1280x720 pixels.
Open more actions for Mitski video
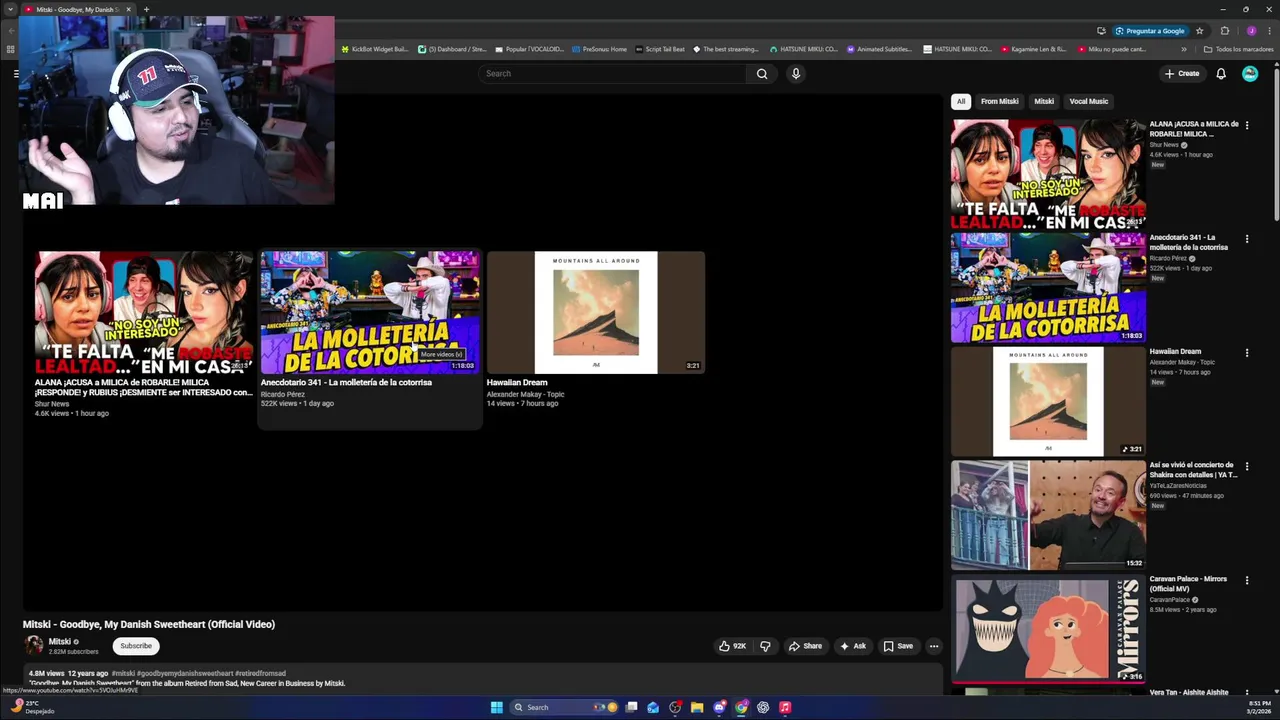point(934,646)
